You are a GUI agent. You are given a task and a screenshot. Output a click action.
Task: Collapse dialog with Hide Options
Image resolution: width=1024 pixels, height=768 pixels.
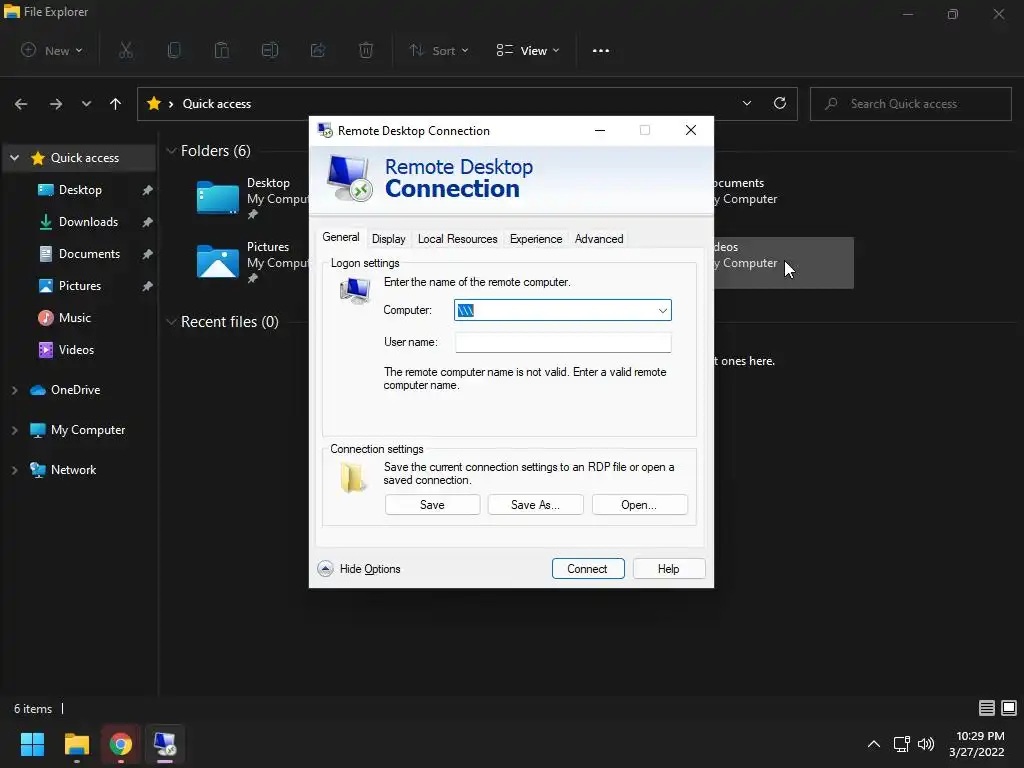point(359,569)
